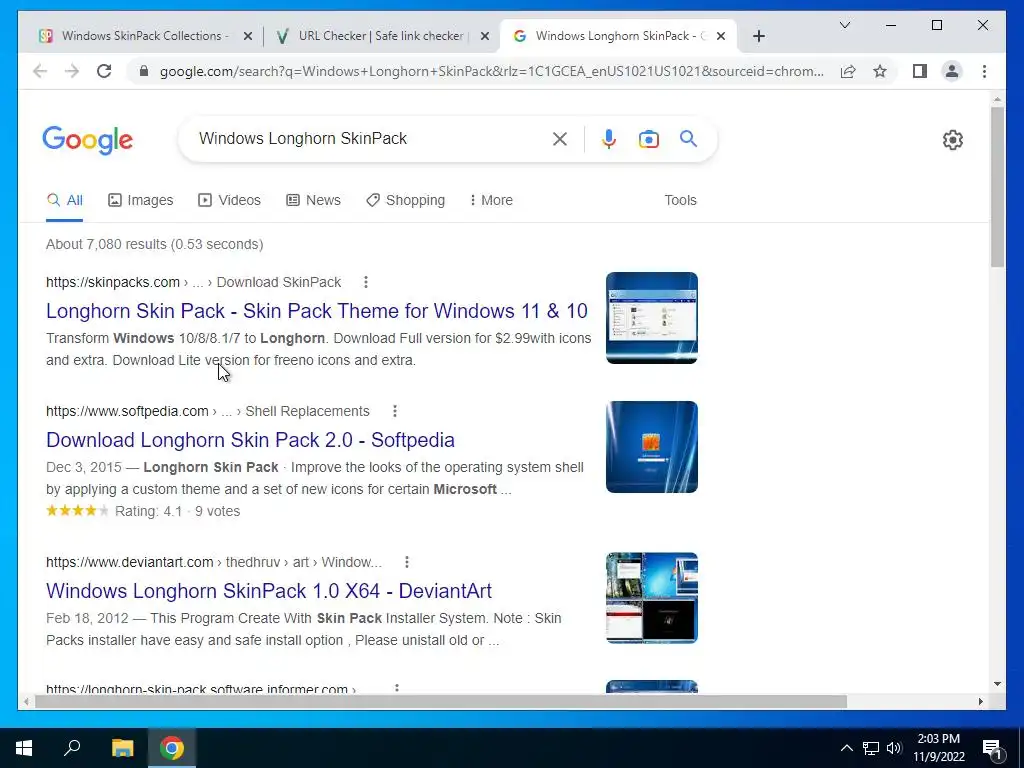
Task: Share this page using the share icon
Action: [848, 71]
